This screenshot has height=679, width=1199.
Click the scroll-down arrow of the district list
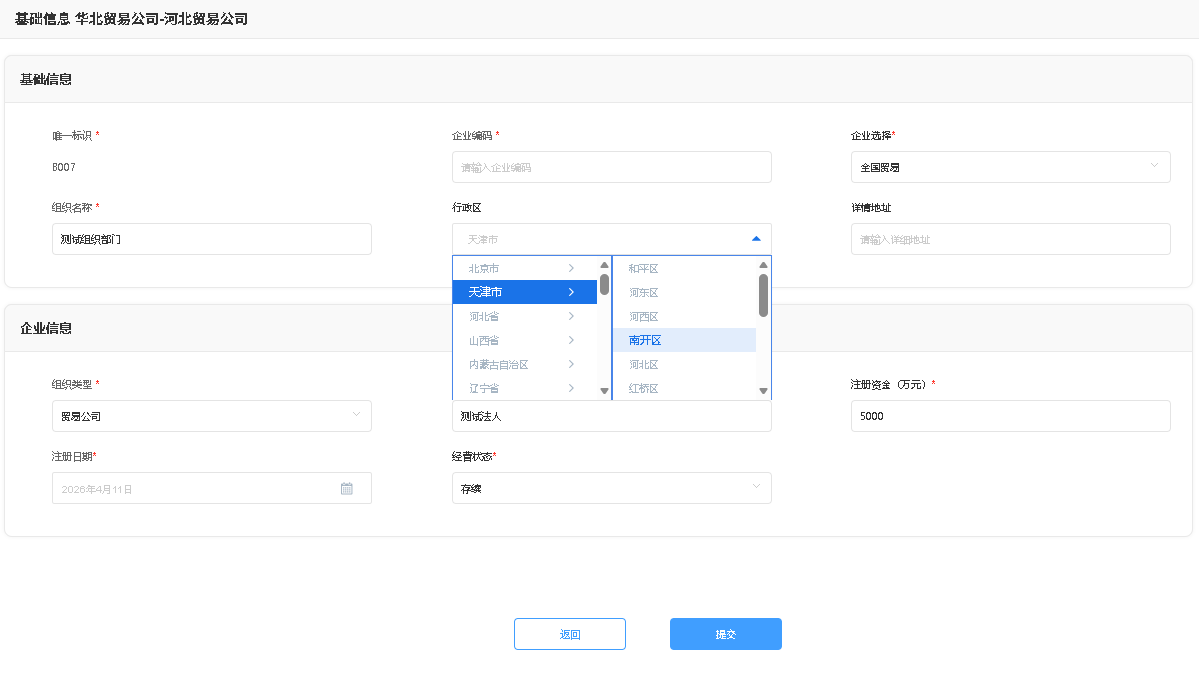(763, 391)
